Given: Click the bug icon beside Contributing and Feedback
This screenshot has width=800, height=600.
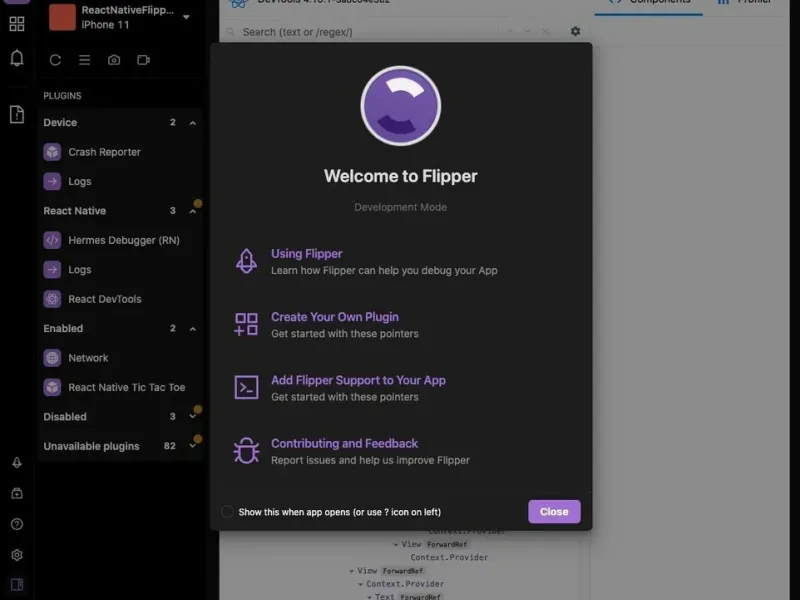Looking at the screenshot, I should click(246, 451).
